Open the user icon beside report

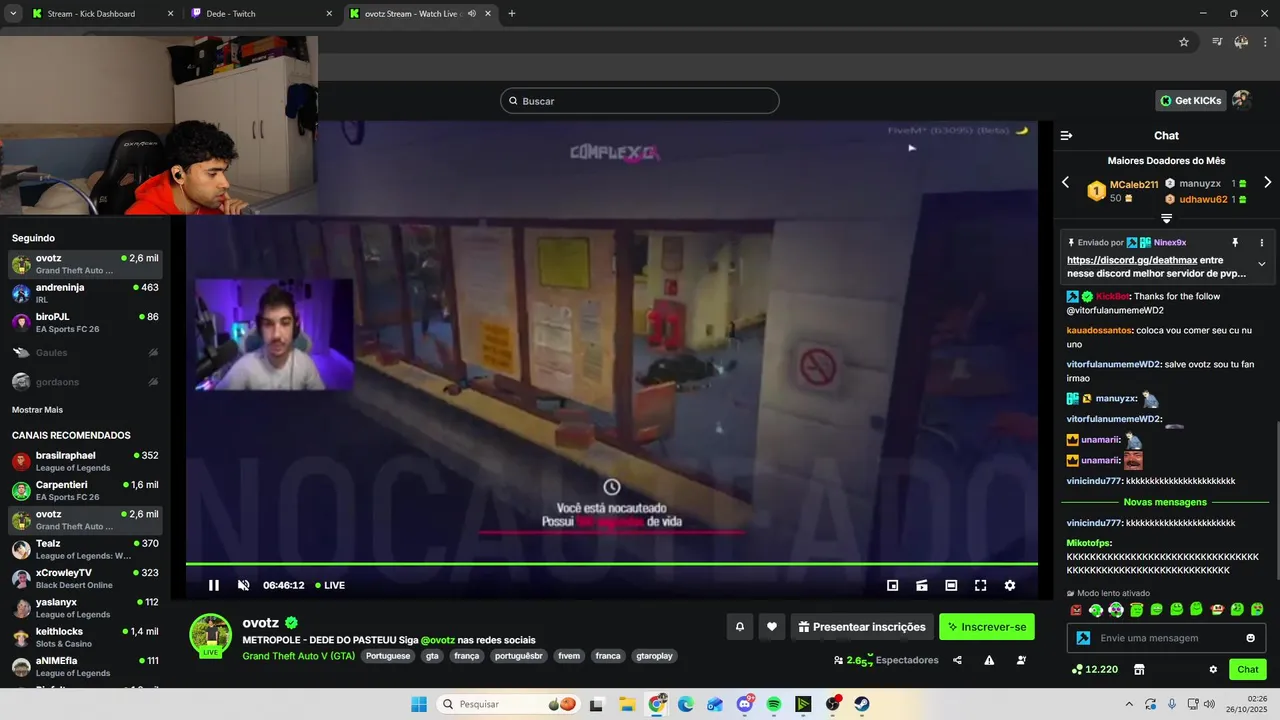tap(1021, 660)
